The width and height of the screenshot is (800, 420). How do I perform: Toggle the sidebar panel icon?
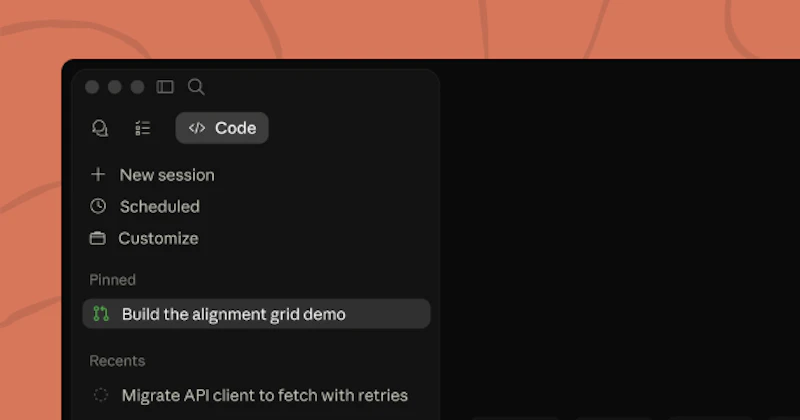[x=165, y=87]
